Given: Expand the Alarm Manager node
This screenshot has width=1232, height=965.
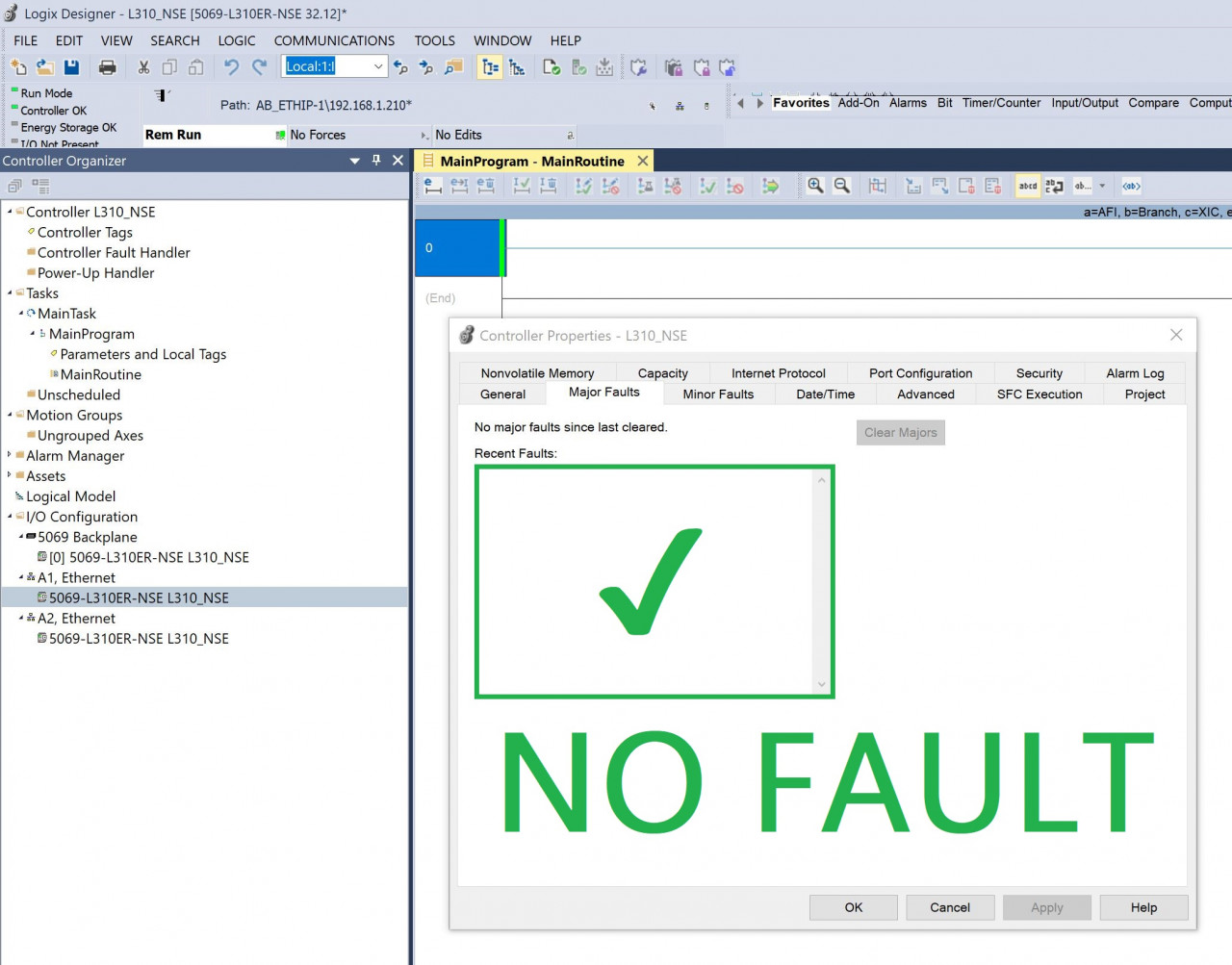Looking at the screenshot, I should (10, 455).
